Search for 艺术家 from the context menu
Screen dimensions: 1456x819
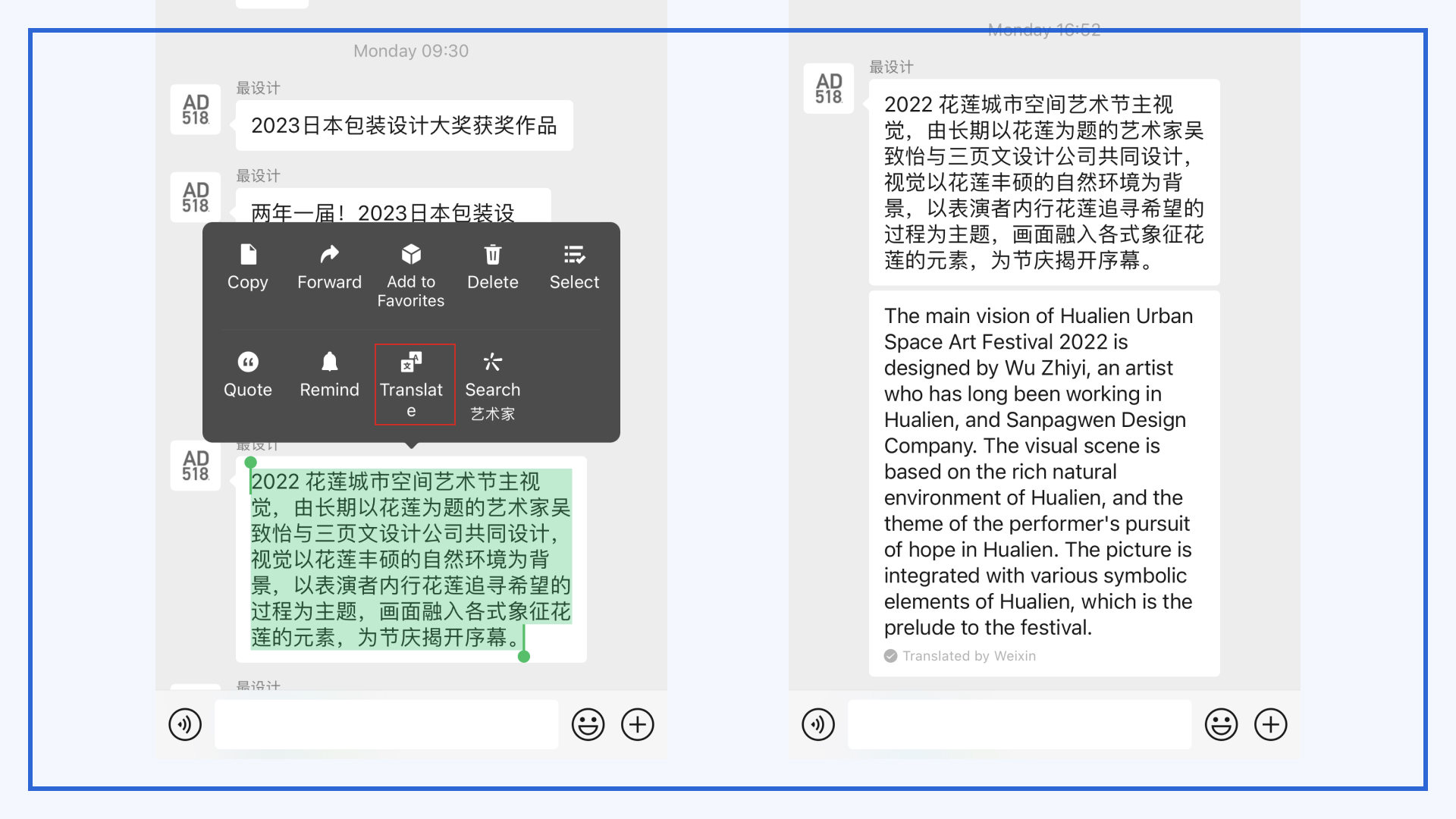pos(492,383)
